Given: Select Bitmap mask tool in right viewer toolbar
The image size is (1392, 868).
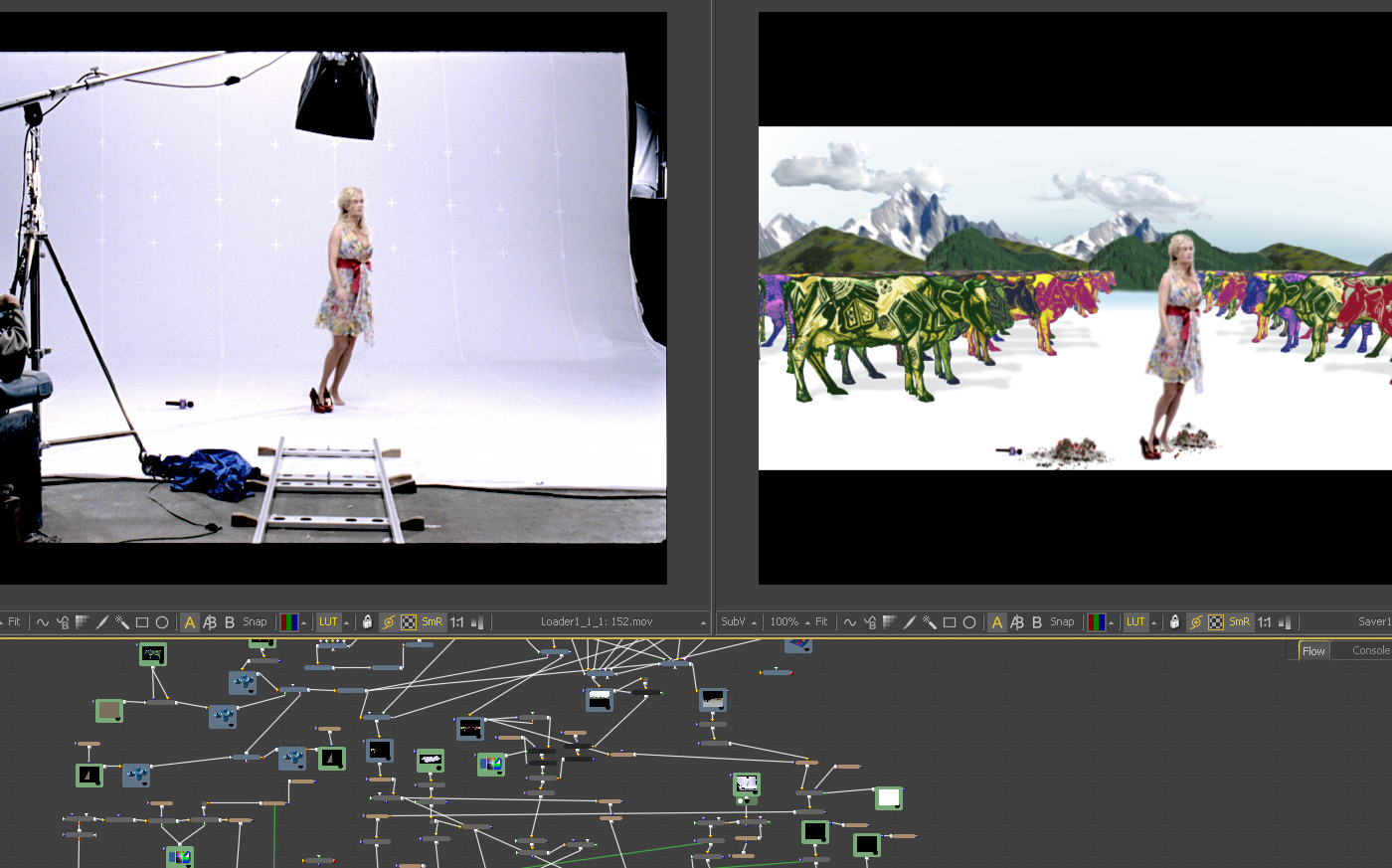Looking at the screenshot, I should pos(890,622).
